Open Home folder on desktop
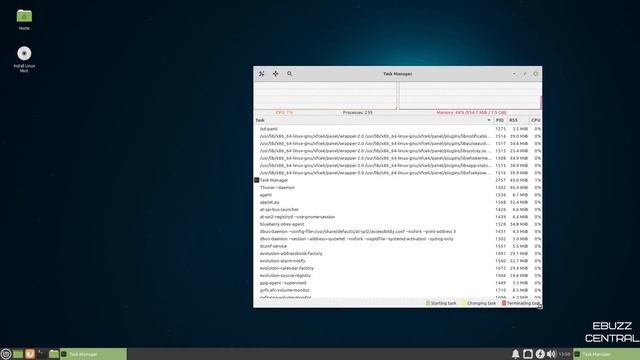 coord(24,20)
